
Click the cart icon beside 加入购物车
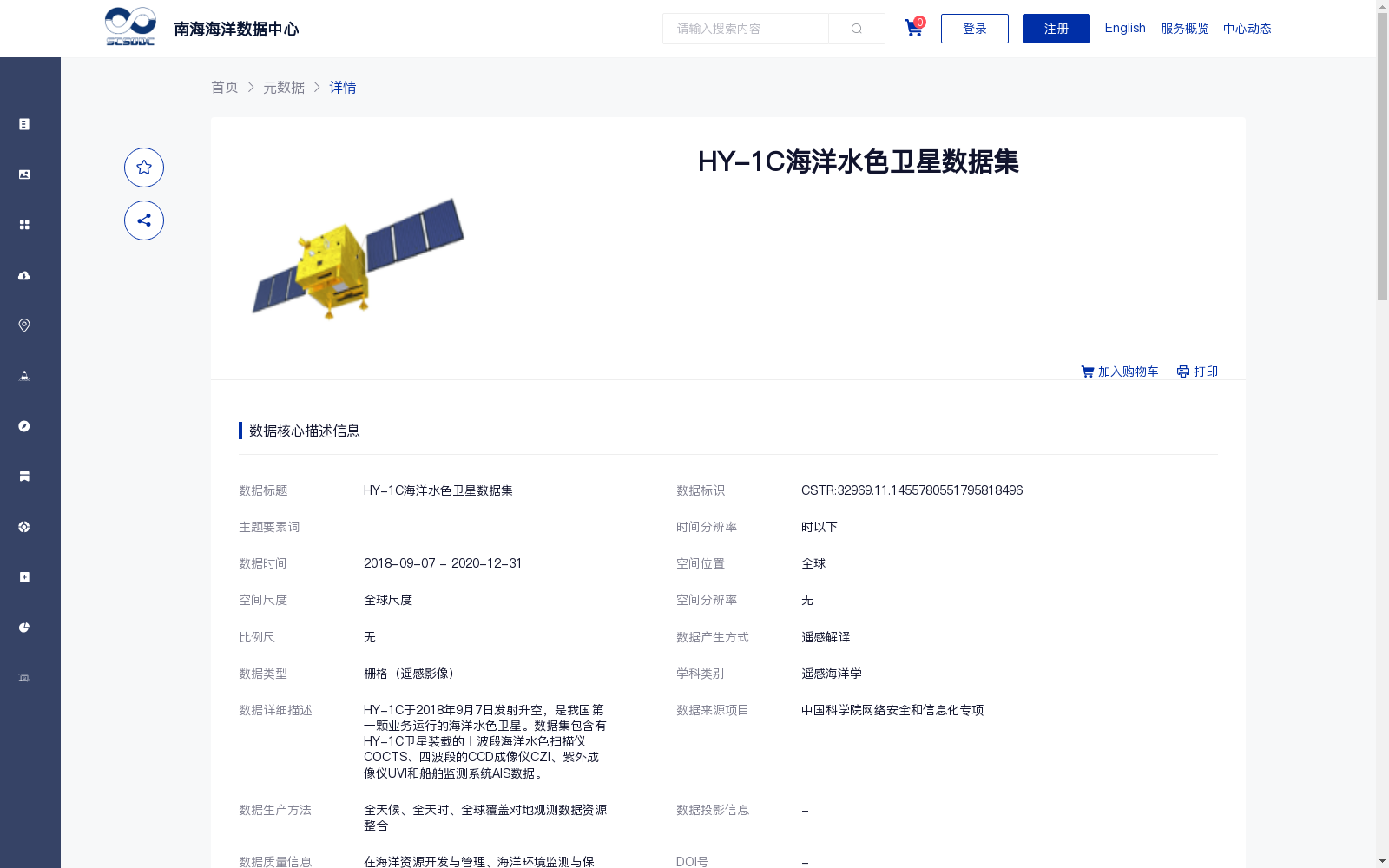click(x=1087, y=372)
